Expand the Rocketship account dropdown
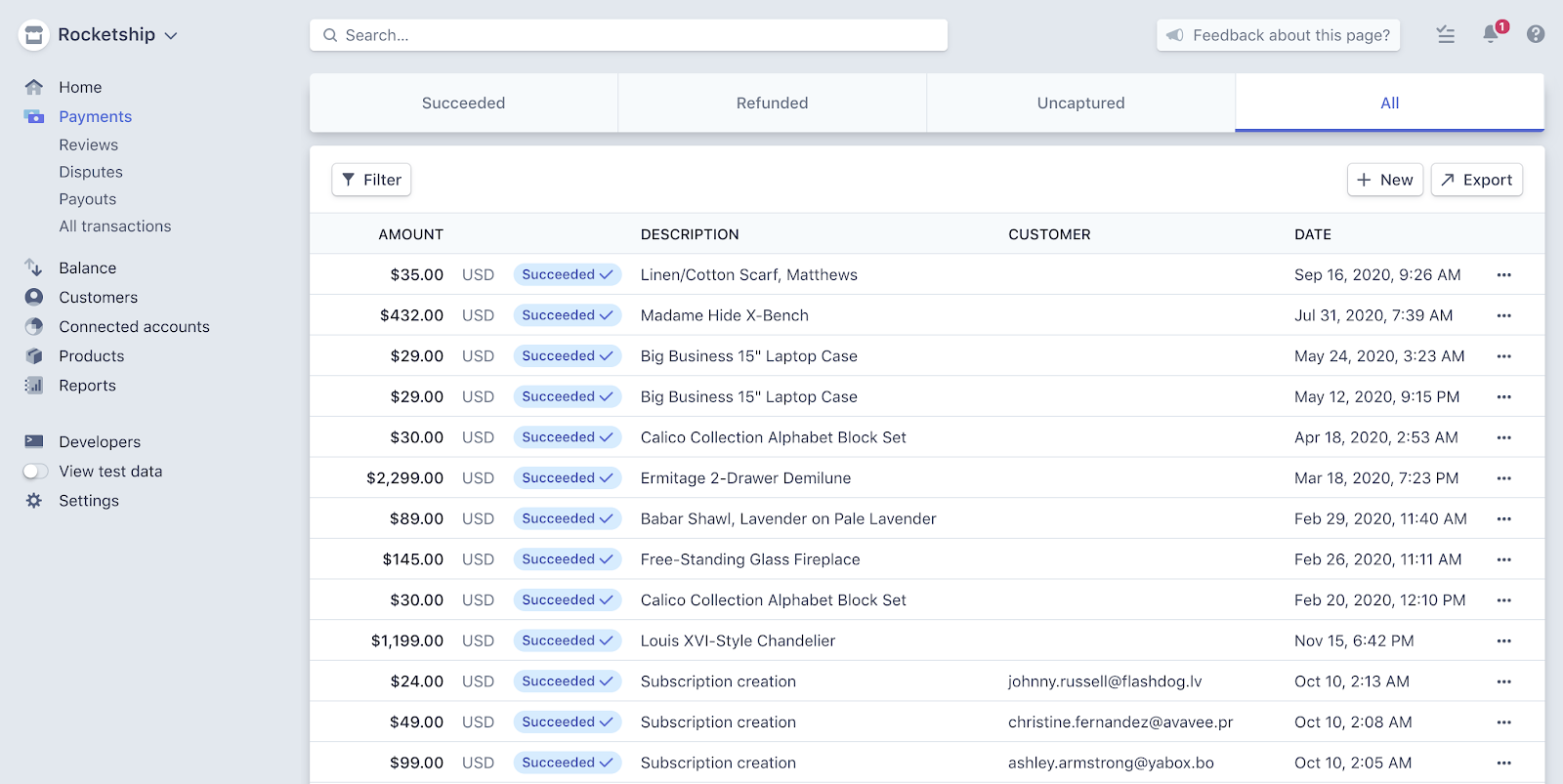 tap(171, 35)
